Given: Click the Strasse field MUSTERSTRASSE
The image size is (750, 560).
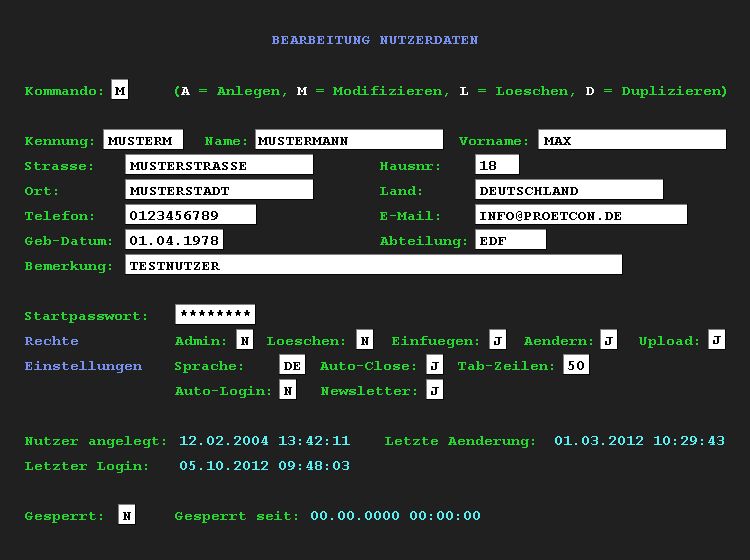Looking at the screenshot, I should click(x=219, y=165).
